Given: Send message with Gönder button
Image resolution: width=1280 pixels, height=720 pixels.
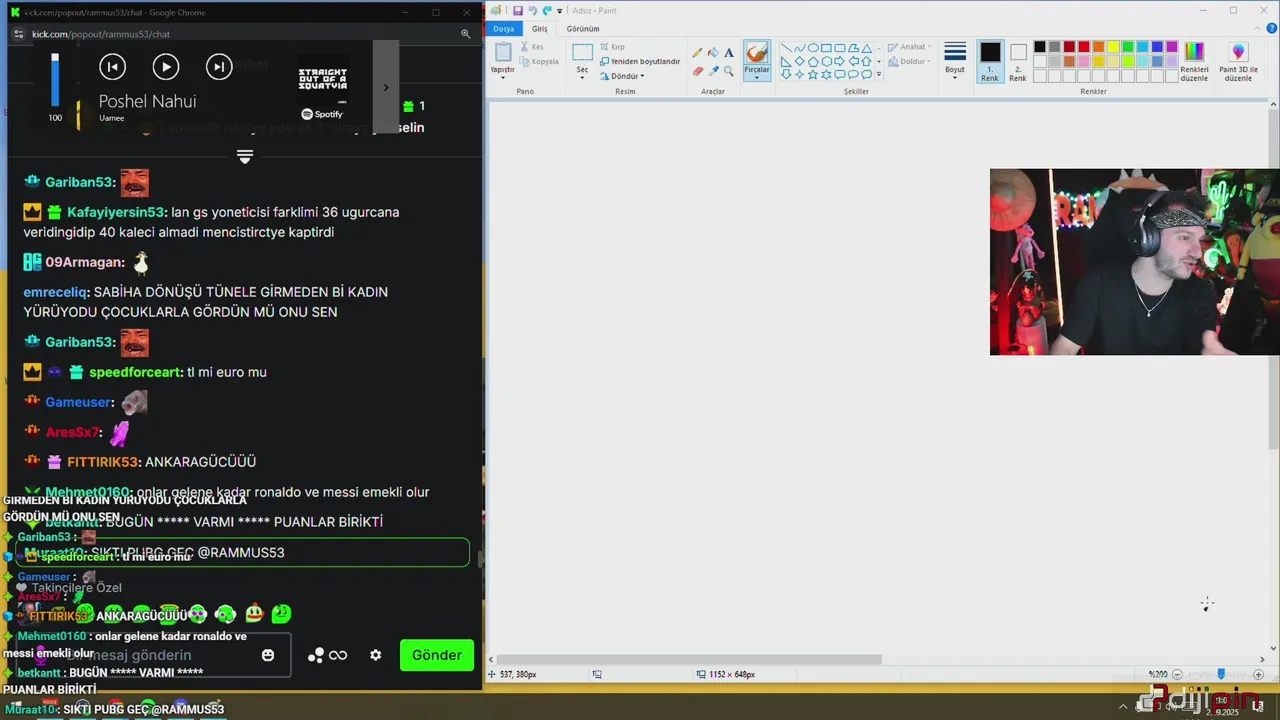Looking at the screenshot, I should pos(437,655).
